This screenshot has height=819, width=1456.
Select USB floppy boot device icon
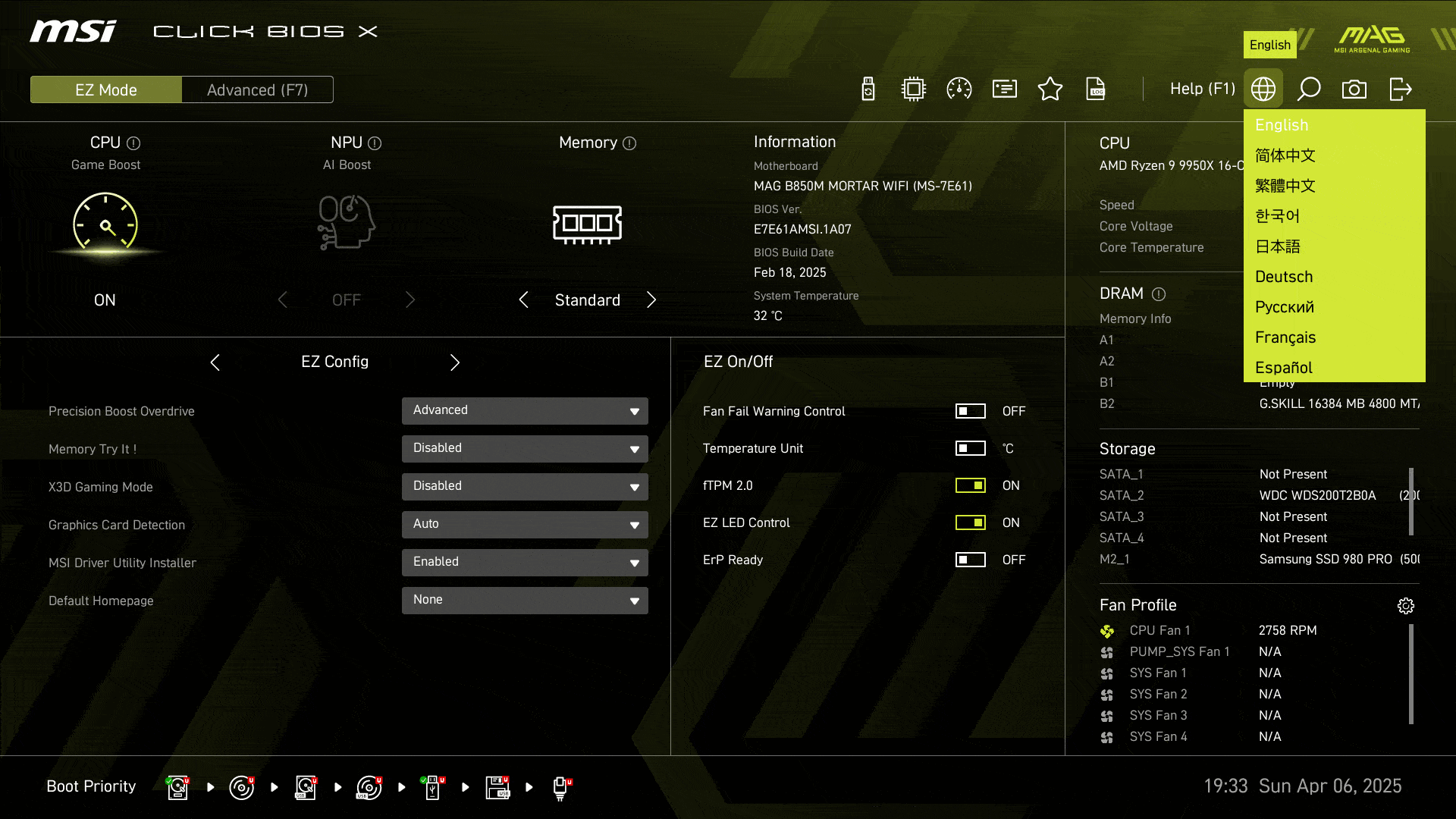pos(497,787)
